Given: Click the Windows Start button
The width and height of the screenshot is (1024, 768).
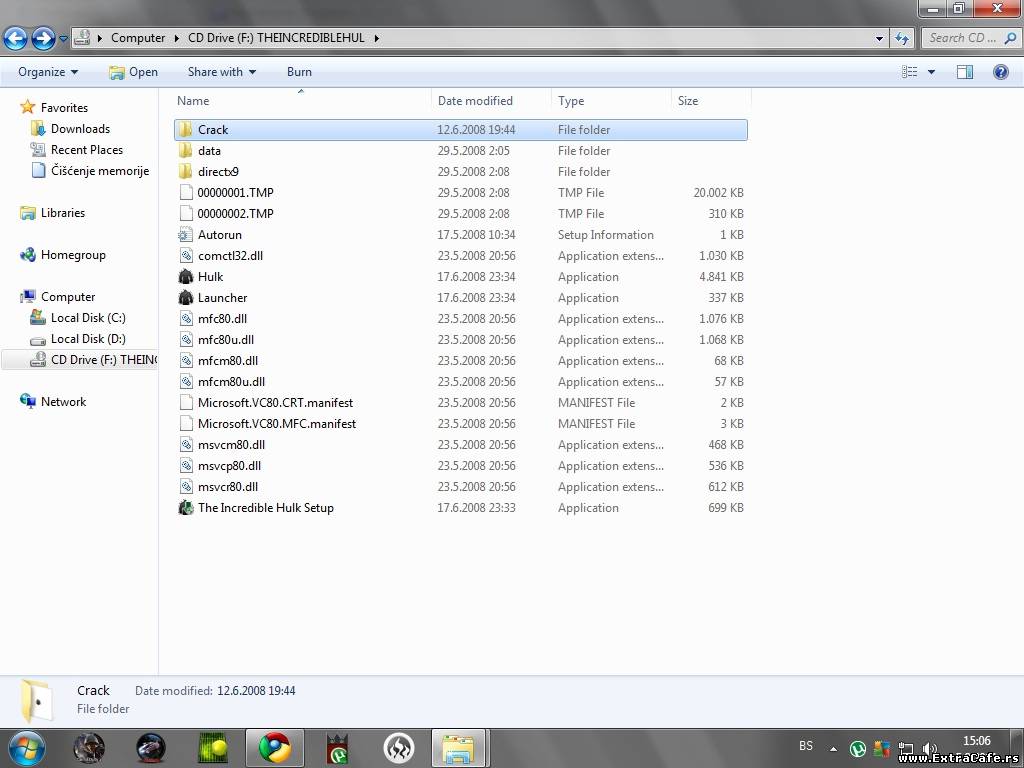Looking at the screenshot, I should 27,748.
